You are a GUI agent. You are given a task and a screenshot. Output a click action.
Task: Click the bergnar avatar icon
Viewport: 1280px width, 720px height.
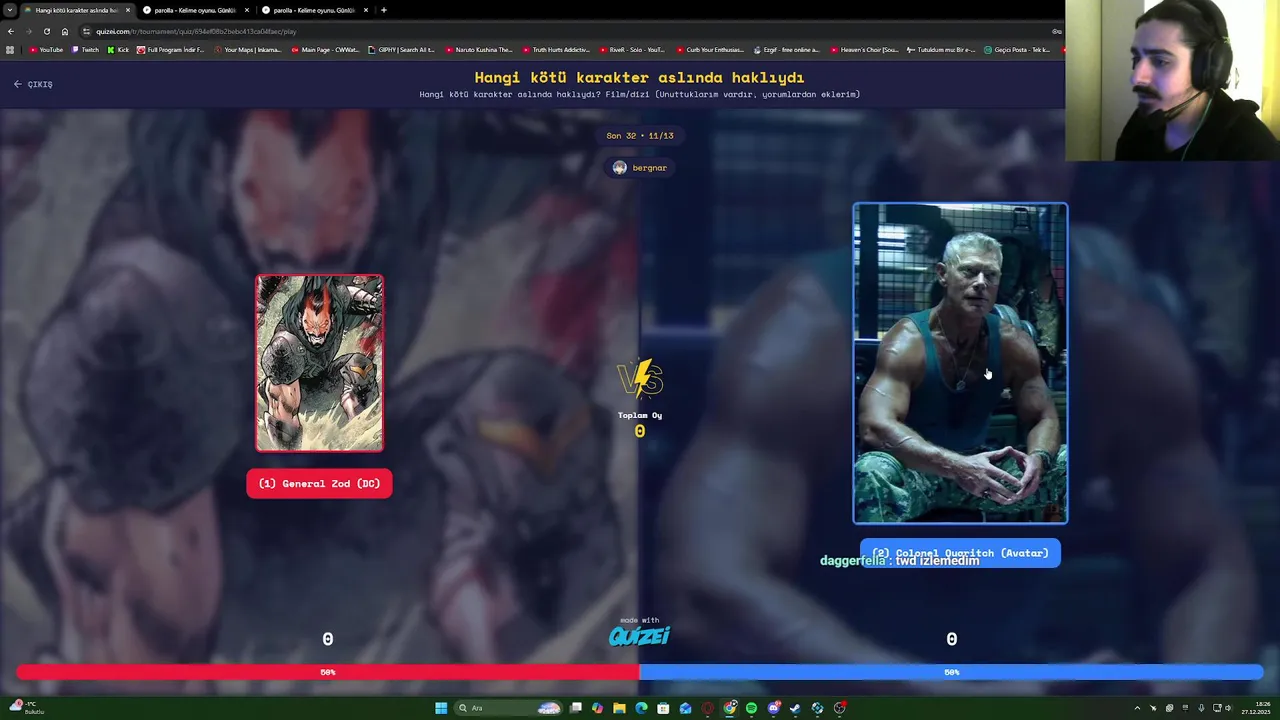[619, 168]
